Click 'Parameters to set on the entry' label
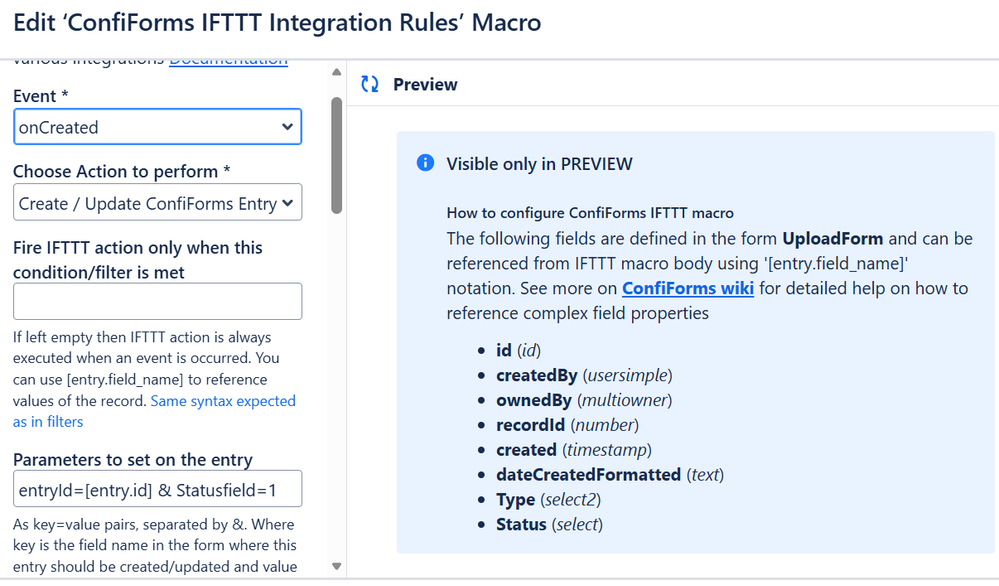The width and height of the screenshot is (999, 586). point(133,460)
